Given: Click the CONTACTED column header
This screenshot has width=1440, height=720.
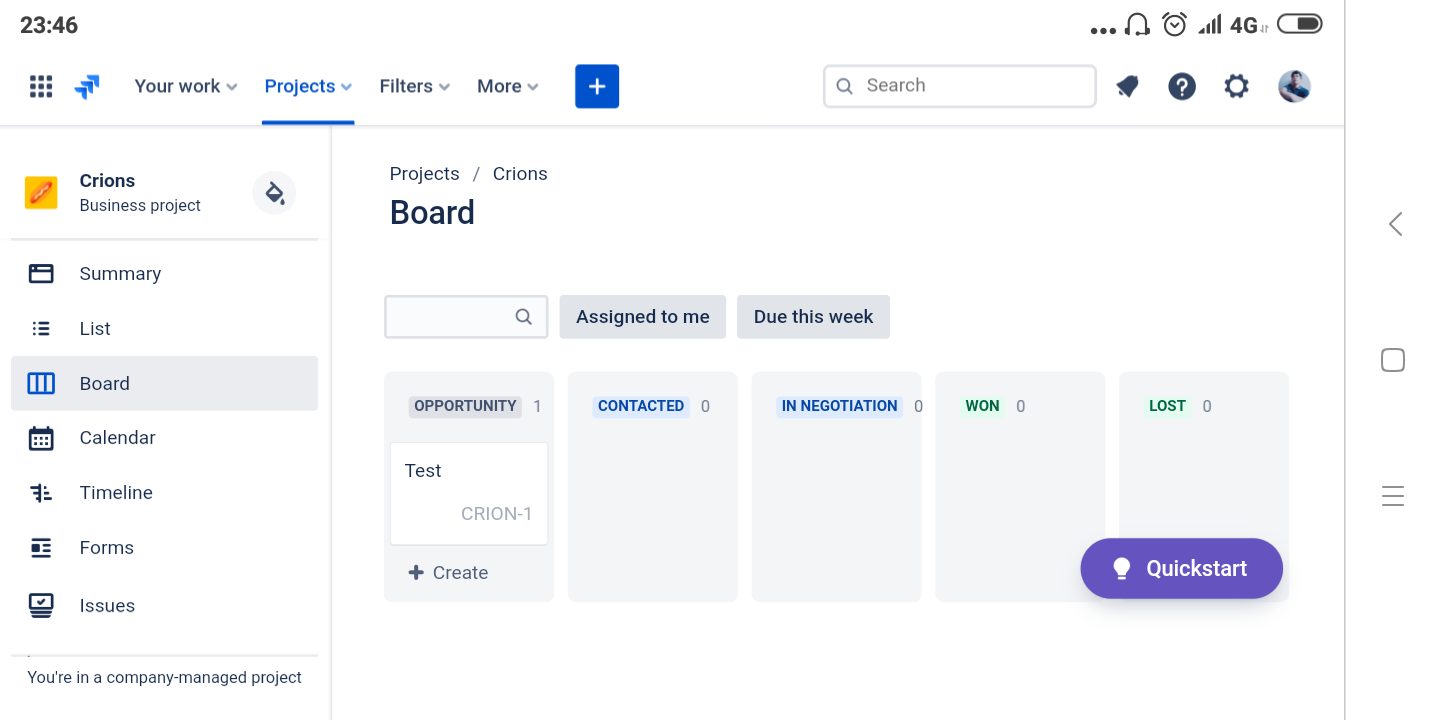Looking at the screenshot, I should (x=641, y=406).
